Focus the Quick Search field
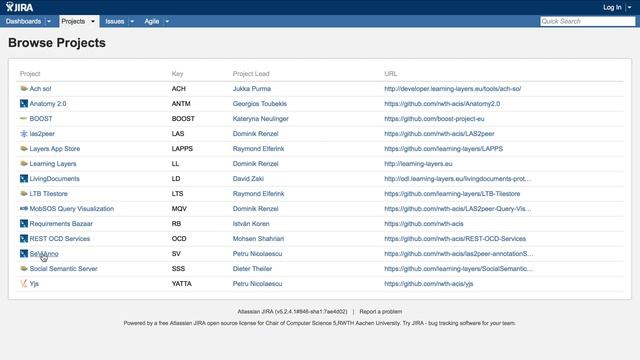Screen dimensions: 640x360 click(x=587, y=21)
